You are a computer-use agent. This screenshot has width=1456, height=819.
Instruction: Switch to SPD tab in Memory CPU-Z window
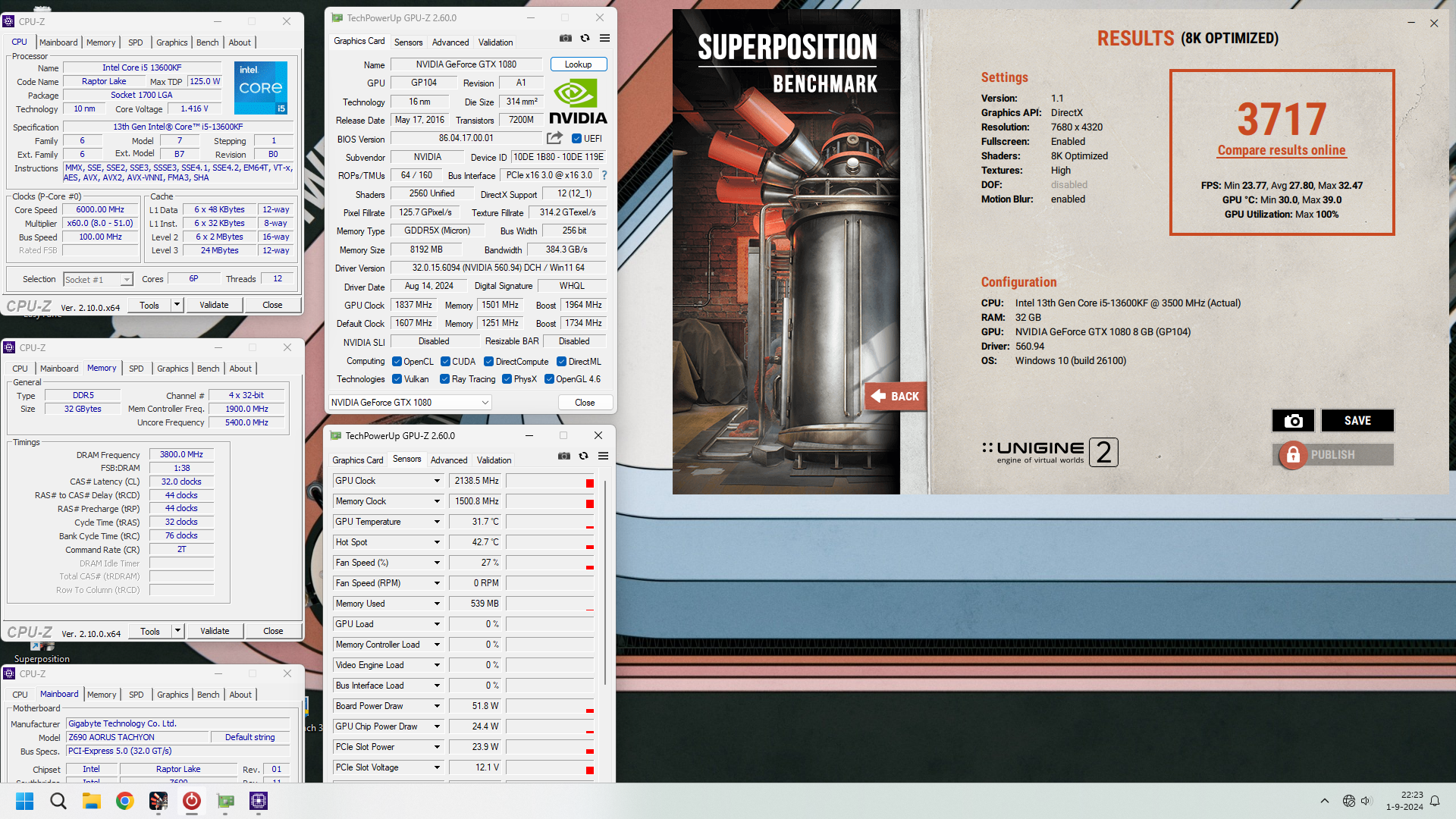tap(136, 369)
